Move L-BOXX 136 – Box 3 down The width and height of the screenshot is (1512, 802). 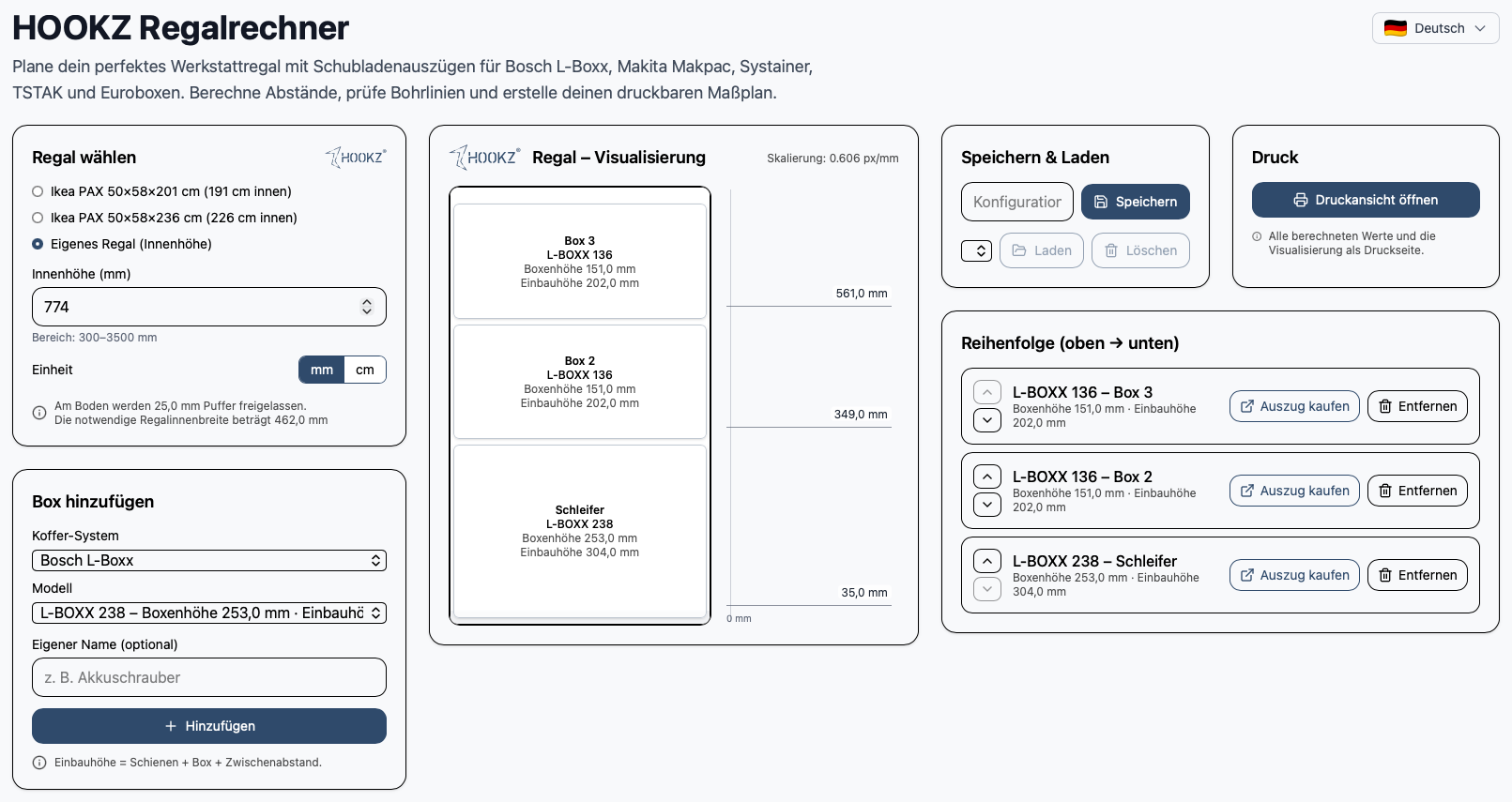tap(986, 420)
